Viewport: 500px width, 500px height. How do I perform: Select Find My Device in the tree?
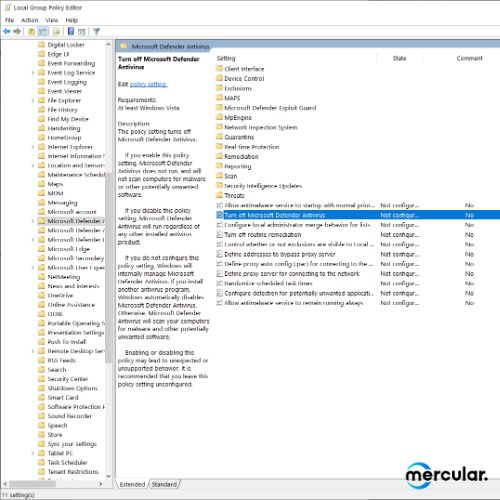click(68, 119)
